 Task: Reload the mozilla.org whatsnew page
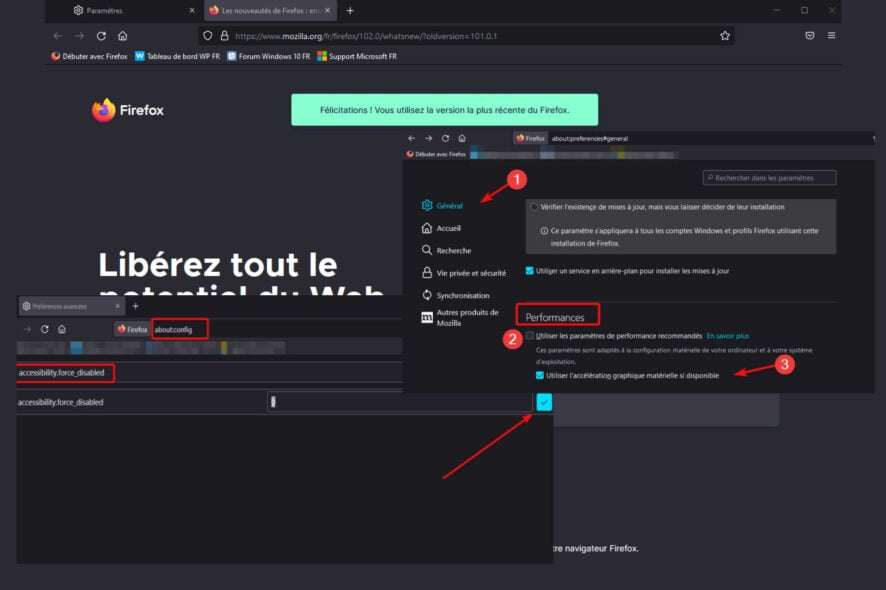click(x=101, y=36)
